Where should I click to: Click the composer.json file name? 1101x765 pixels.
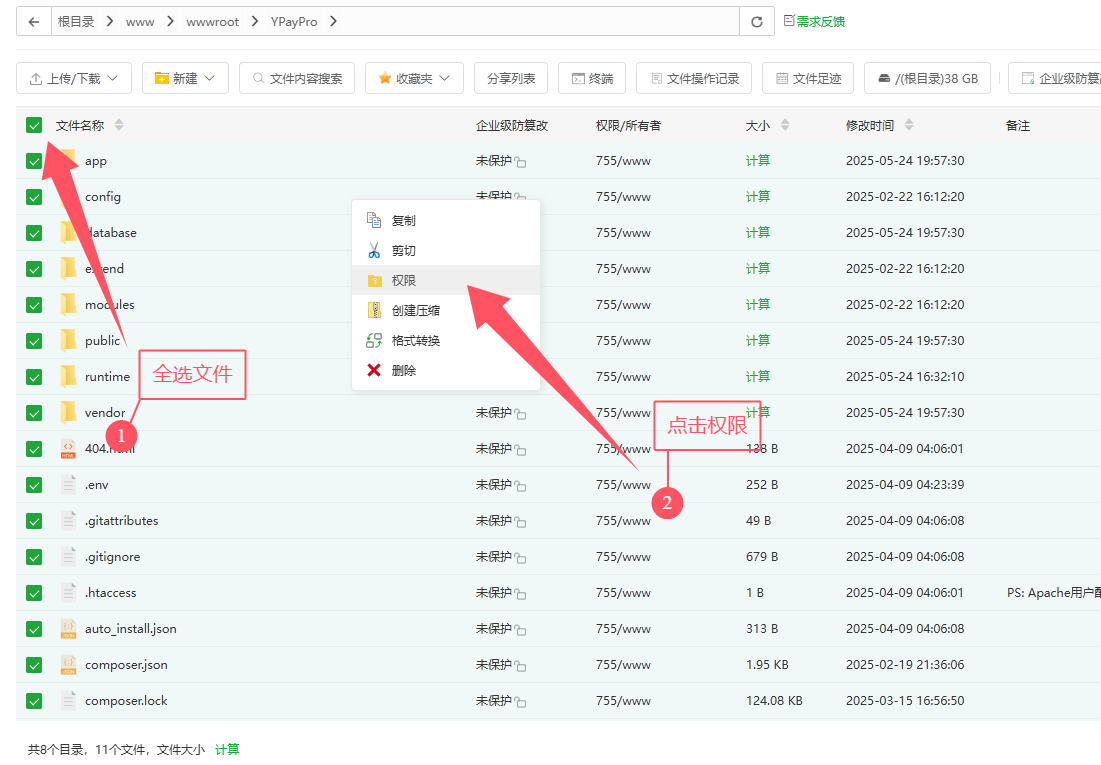click(x=126, y=665)
